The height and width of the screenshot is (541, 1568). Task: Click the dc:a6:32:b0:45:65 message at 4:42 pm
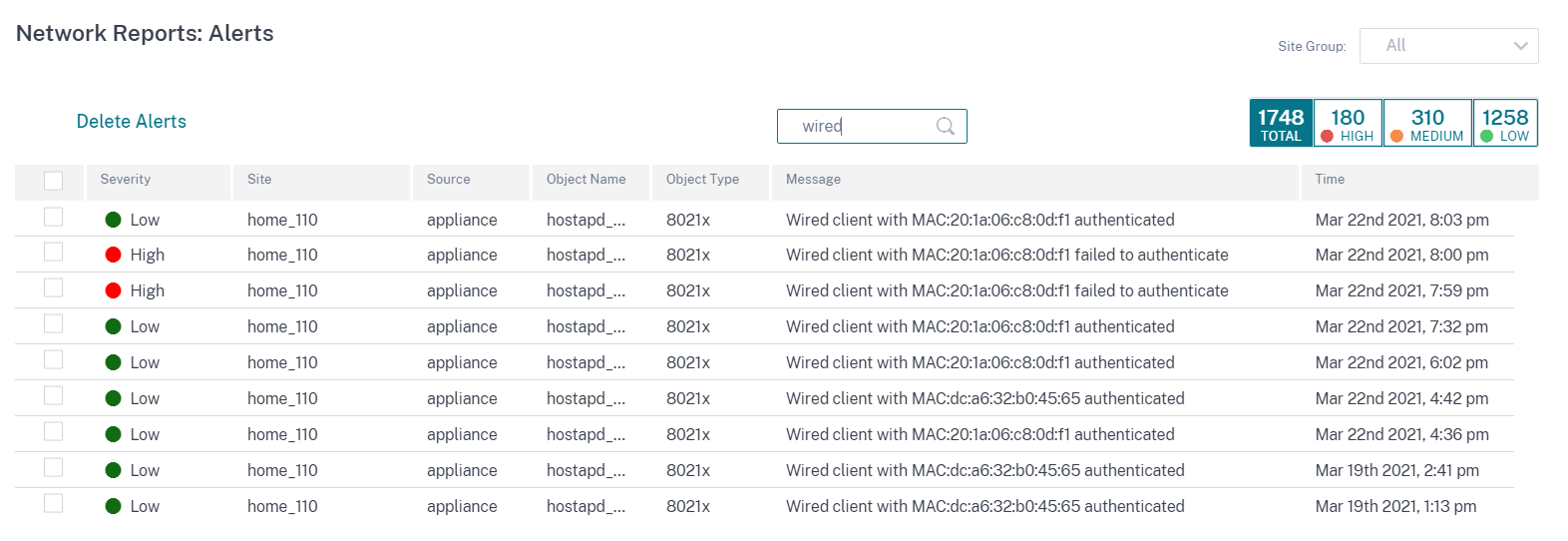[x=985, y=398]
